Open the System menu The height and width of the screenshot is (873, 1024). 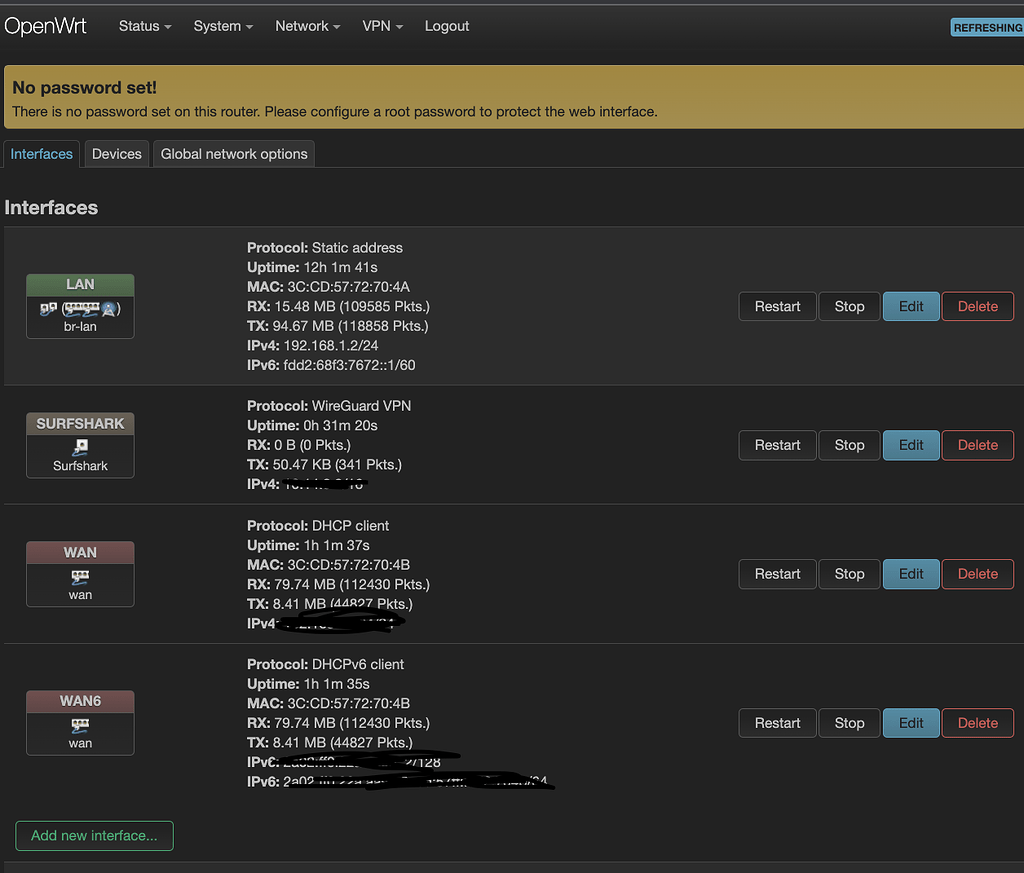216,26
